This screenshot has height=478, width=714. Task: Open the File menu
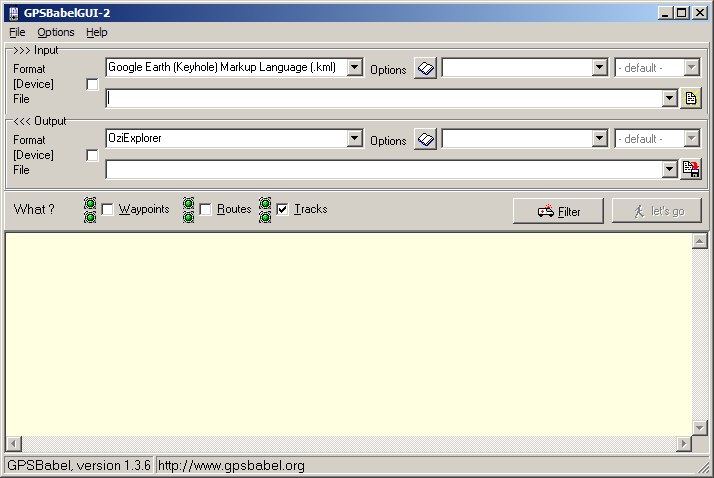point(17,32)
